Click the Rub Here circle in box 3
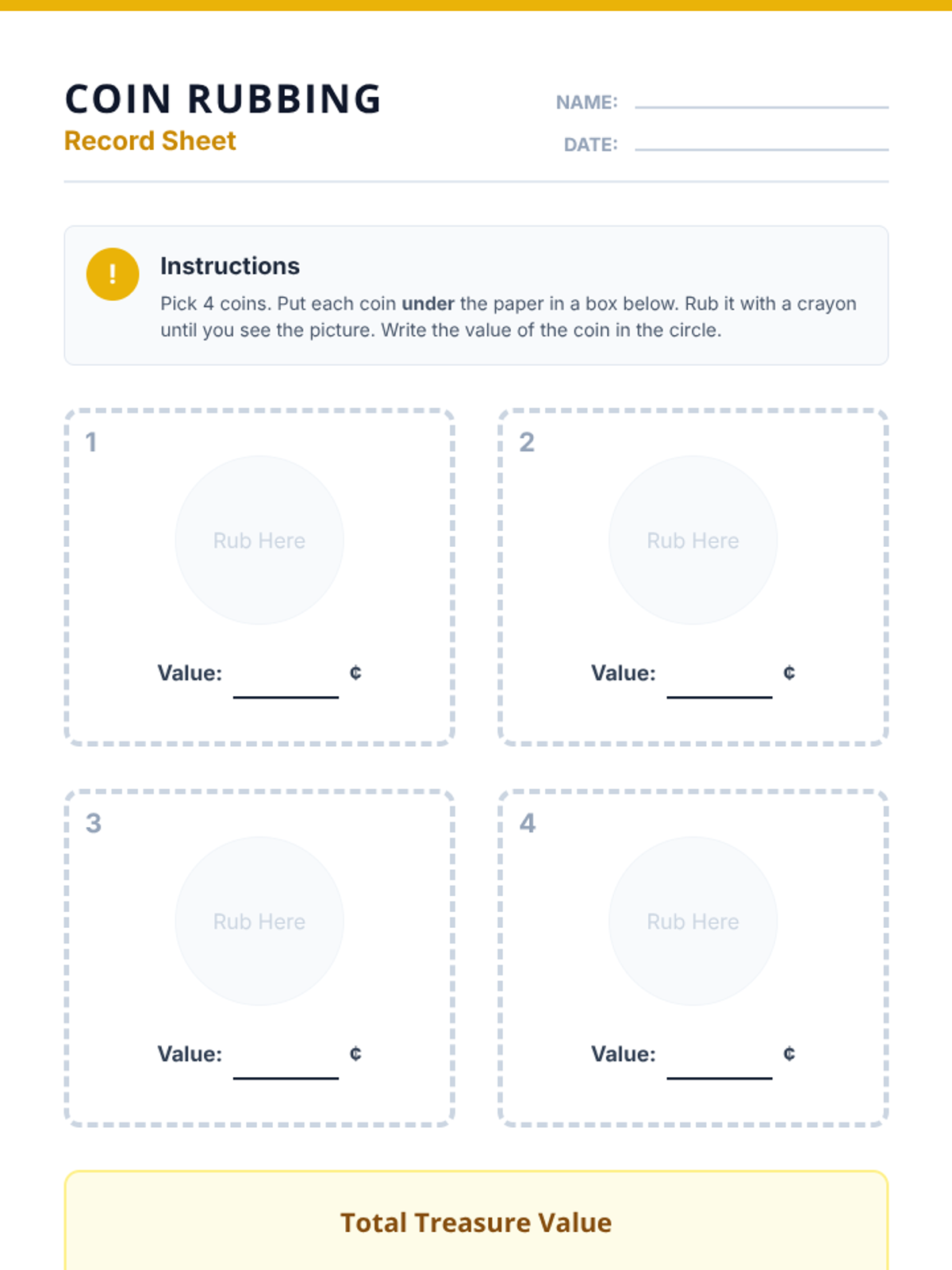 pos(259,922)
